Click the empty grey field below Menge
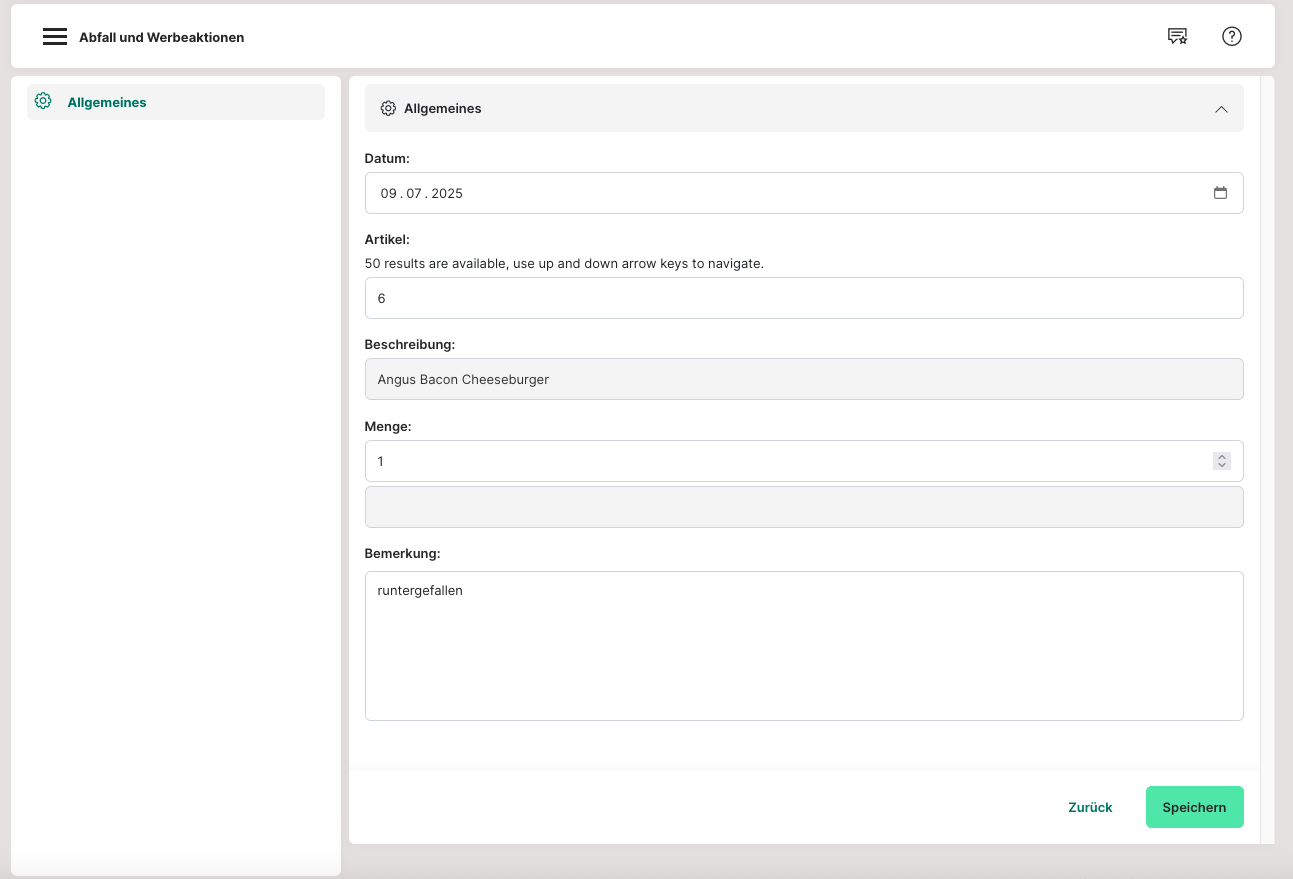 803,507
